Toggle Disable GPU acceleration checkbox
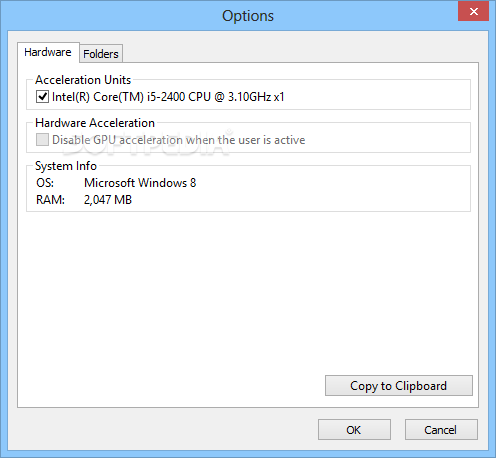 [x=42, y=140]
